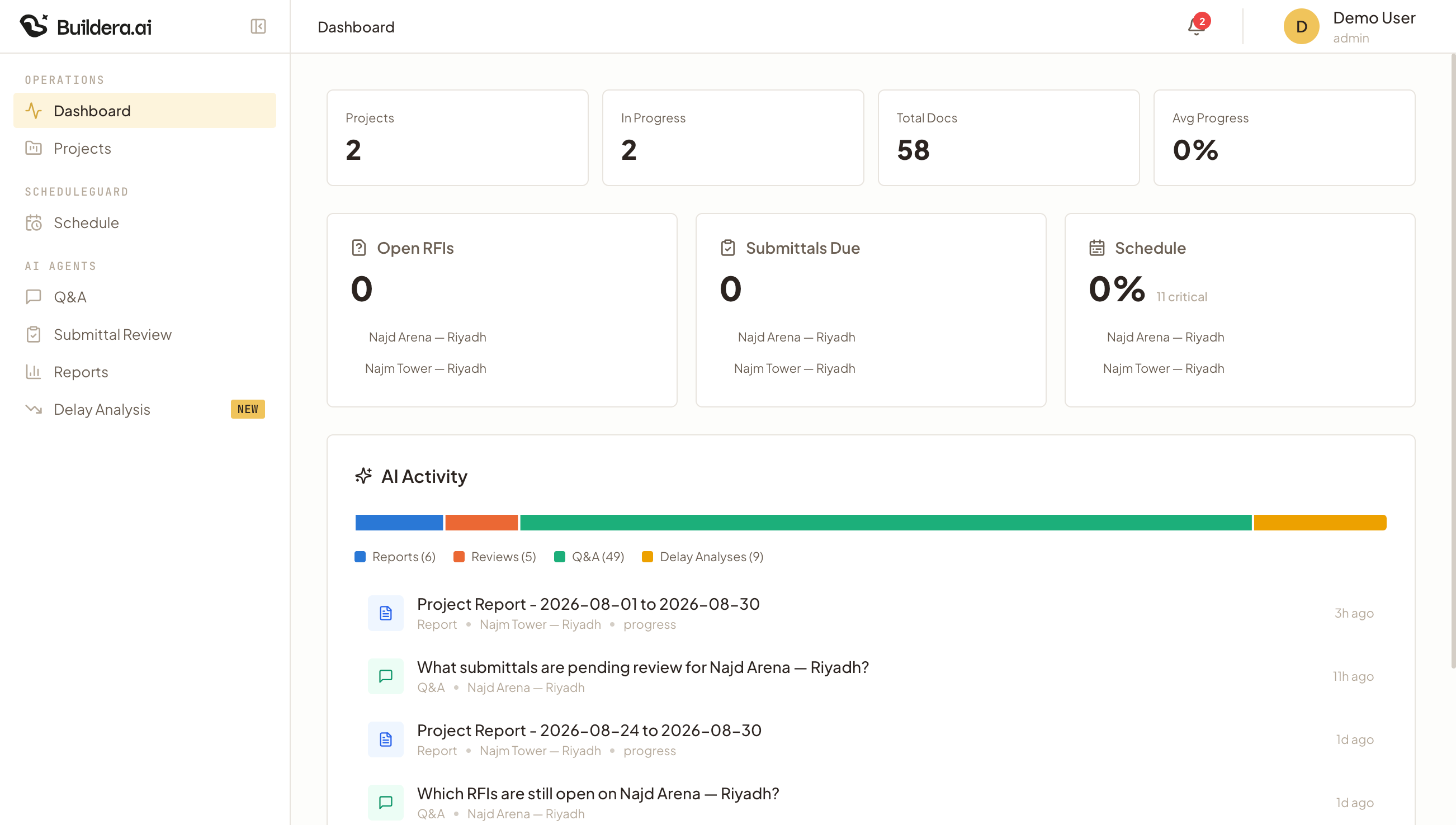Navigate to Submittal Review
Viewport: 1456px width, 825px height.
pos(144,335)
